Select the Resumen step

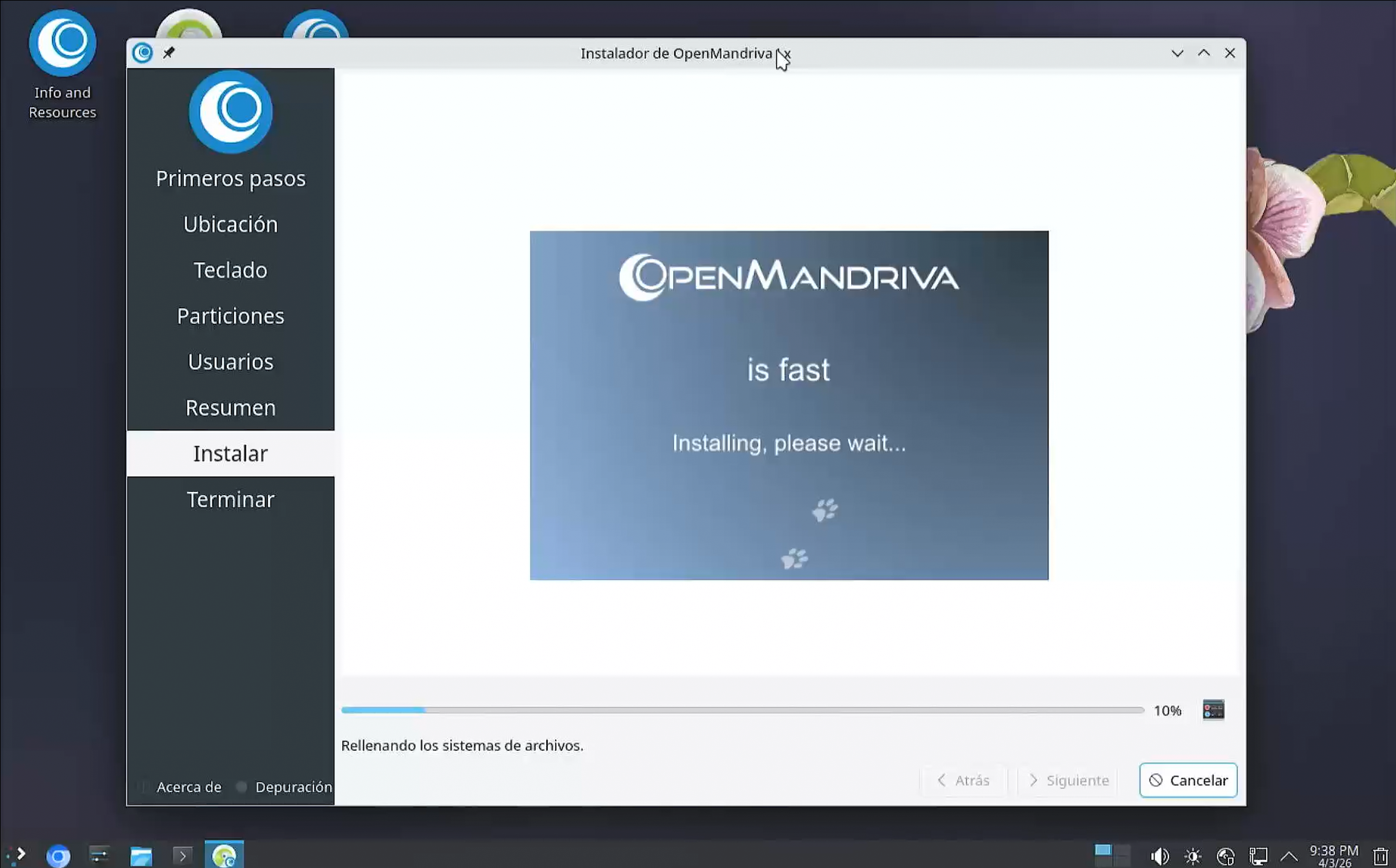[231, 408]
